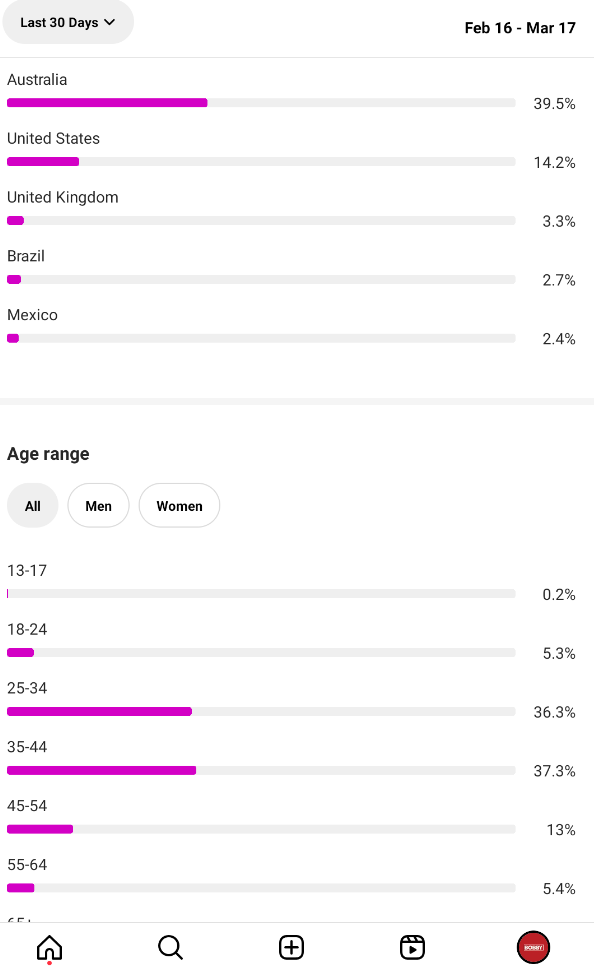The image size is (594, 968).
Task: Open the profile avatar icon
Action: coord(533,948)
